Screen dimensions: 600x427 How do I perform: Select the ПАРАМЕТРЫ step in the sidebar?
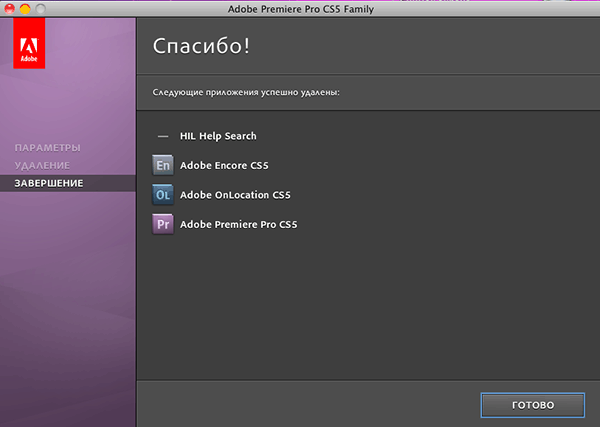47,148
